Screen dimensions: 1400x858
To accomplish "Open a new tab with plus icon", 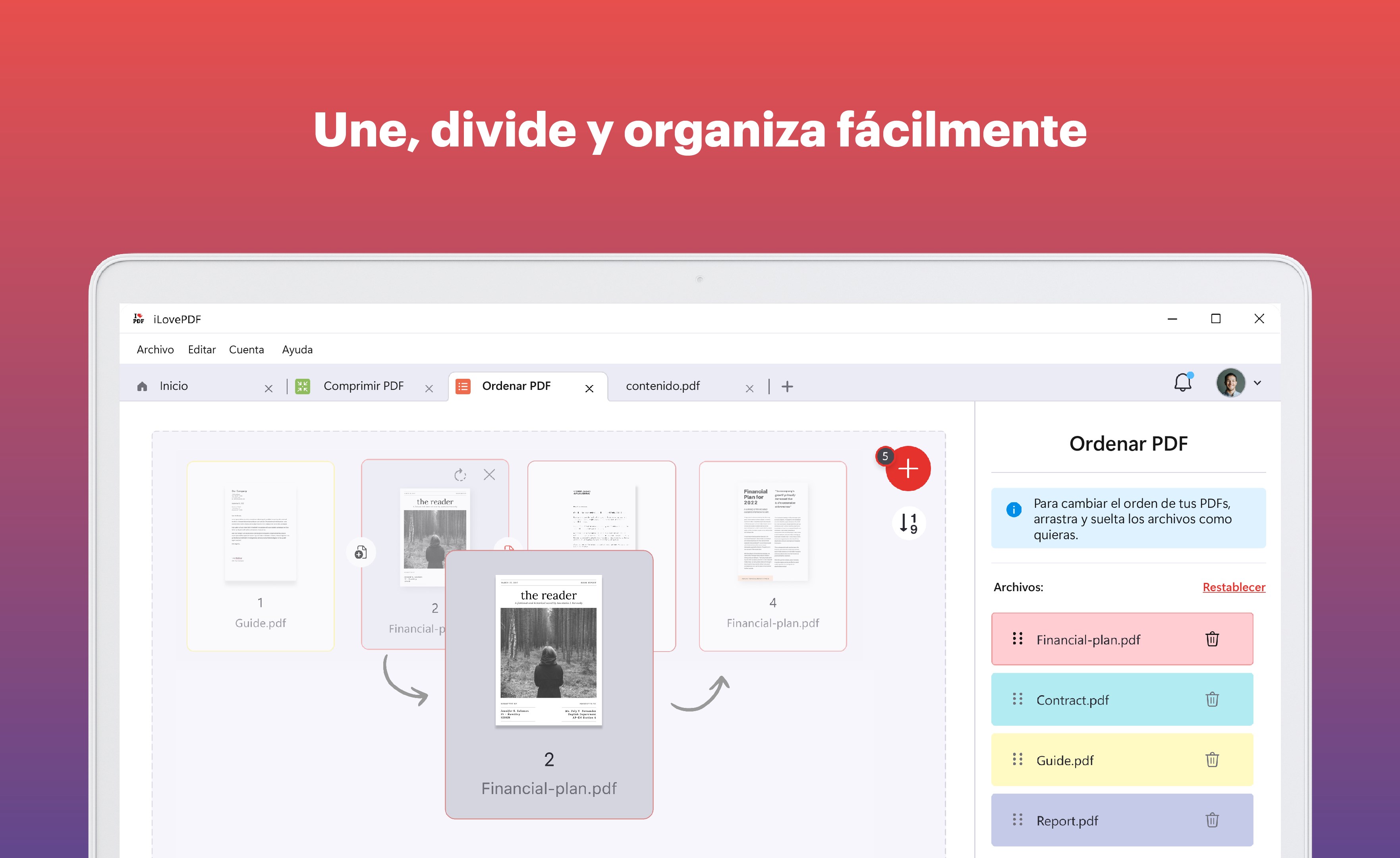I will pos(787,387).
